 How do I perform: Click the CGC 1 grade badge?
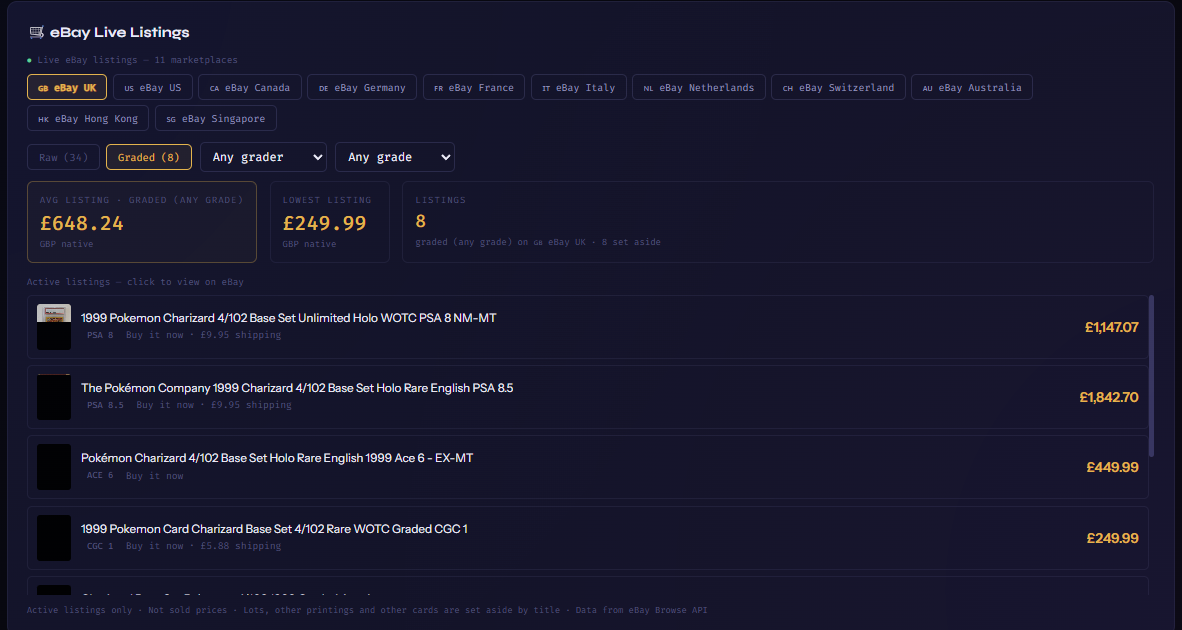[100, 546]
